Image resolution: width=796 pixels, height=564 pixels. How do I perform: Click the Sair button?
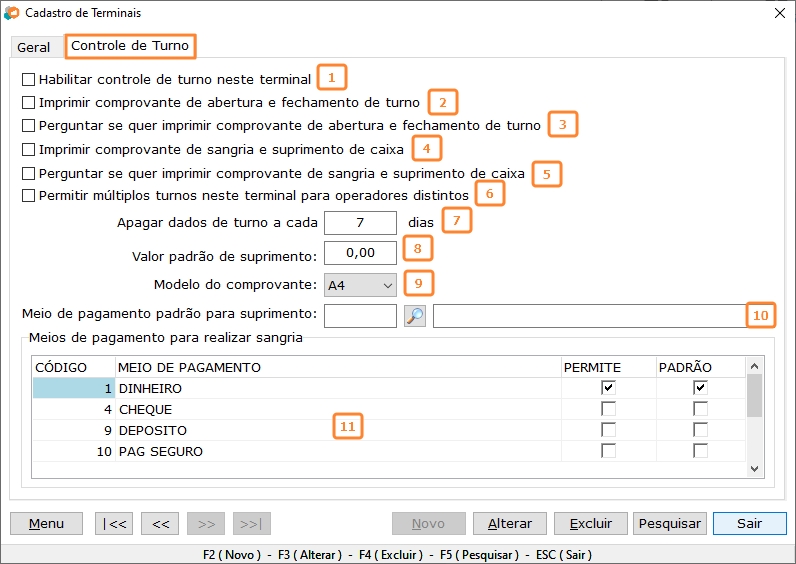750,523
